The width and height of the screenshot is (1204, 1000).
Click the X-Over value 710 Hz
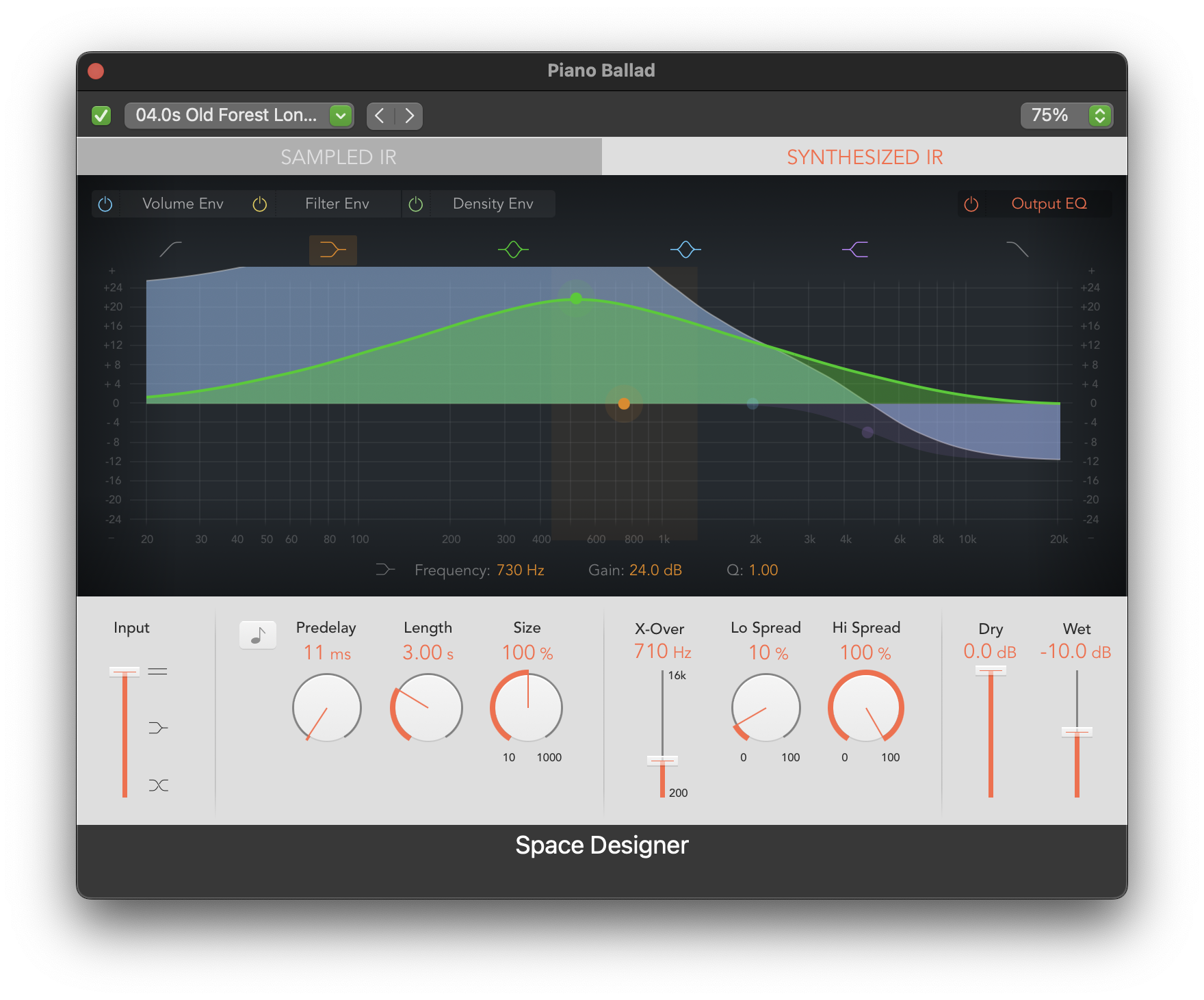(662, 652)
